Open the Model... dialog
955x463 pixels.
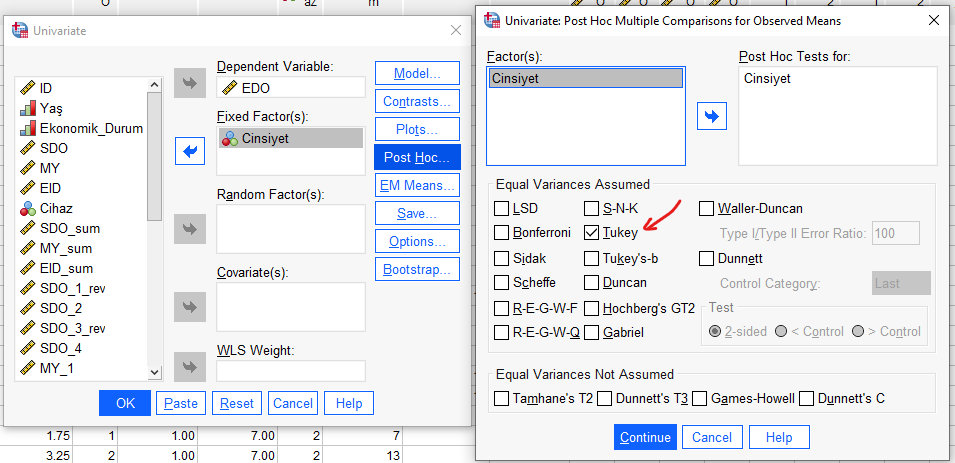[416, 73]
